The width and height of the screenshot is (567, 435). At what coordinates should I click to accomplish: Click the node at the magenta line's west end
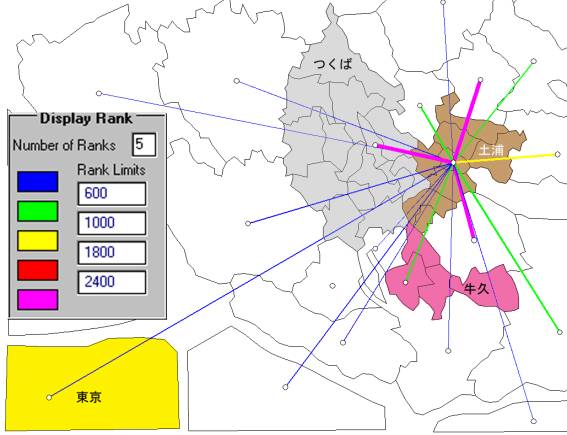click(375, 145)
